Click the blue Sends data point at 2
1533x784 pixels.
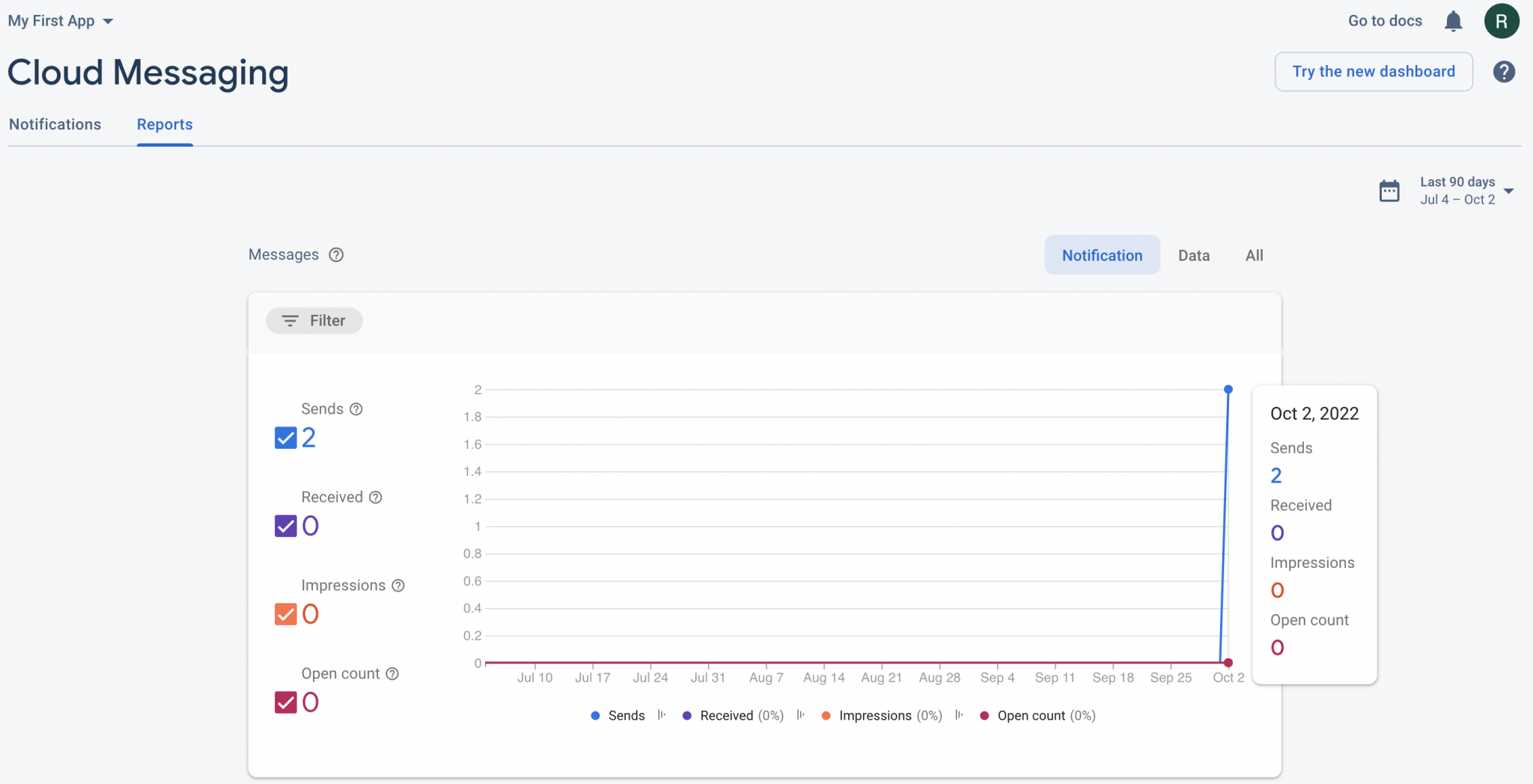point(1228,390)
